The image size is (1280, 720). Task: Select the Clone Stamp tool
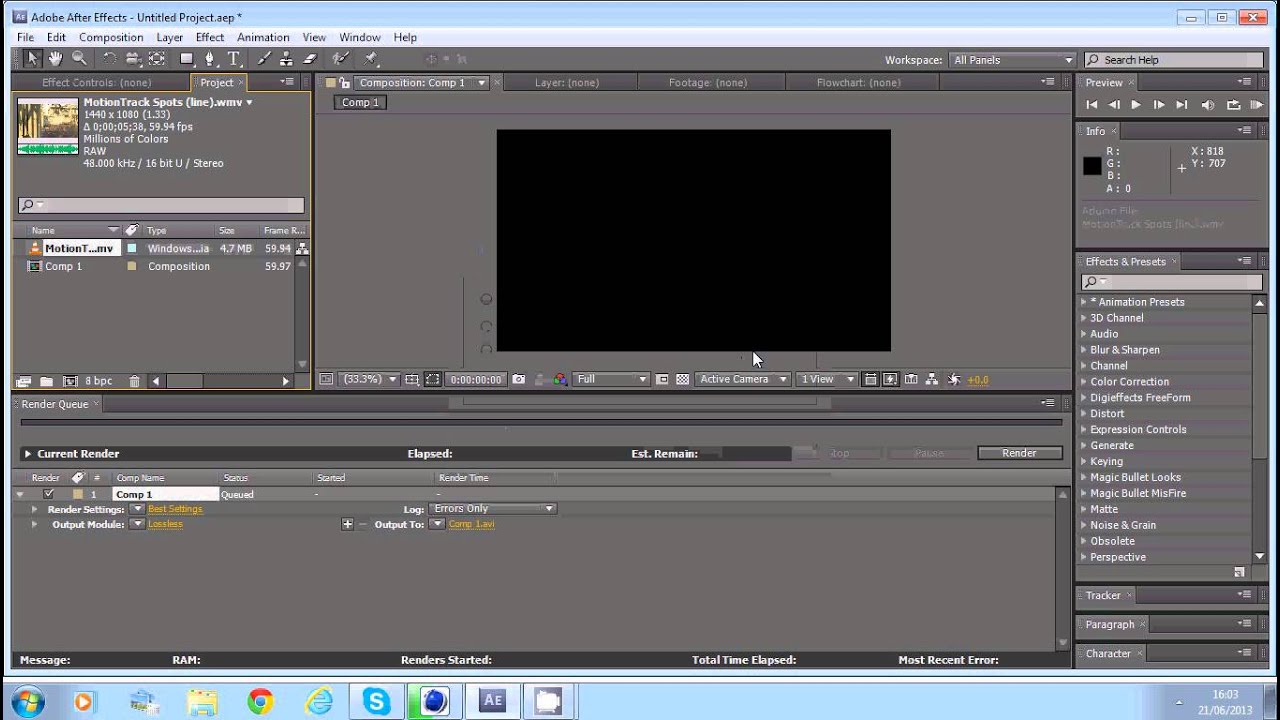[287, 59]
